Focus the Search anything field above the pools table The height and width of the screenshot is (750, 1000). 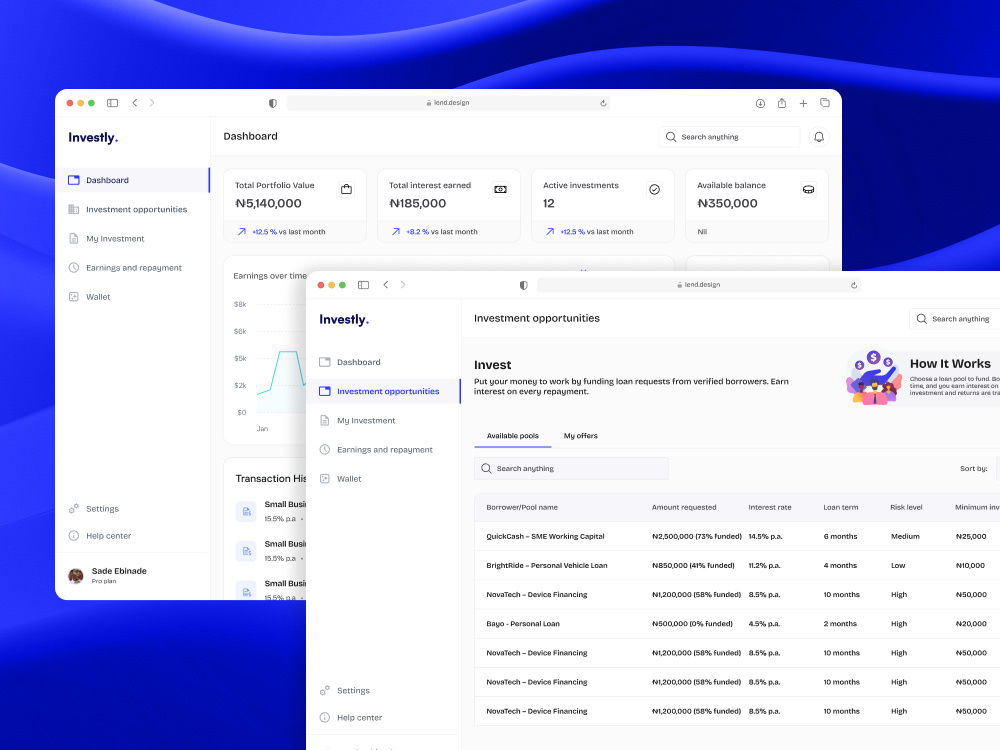point(571,469)
